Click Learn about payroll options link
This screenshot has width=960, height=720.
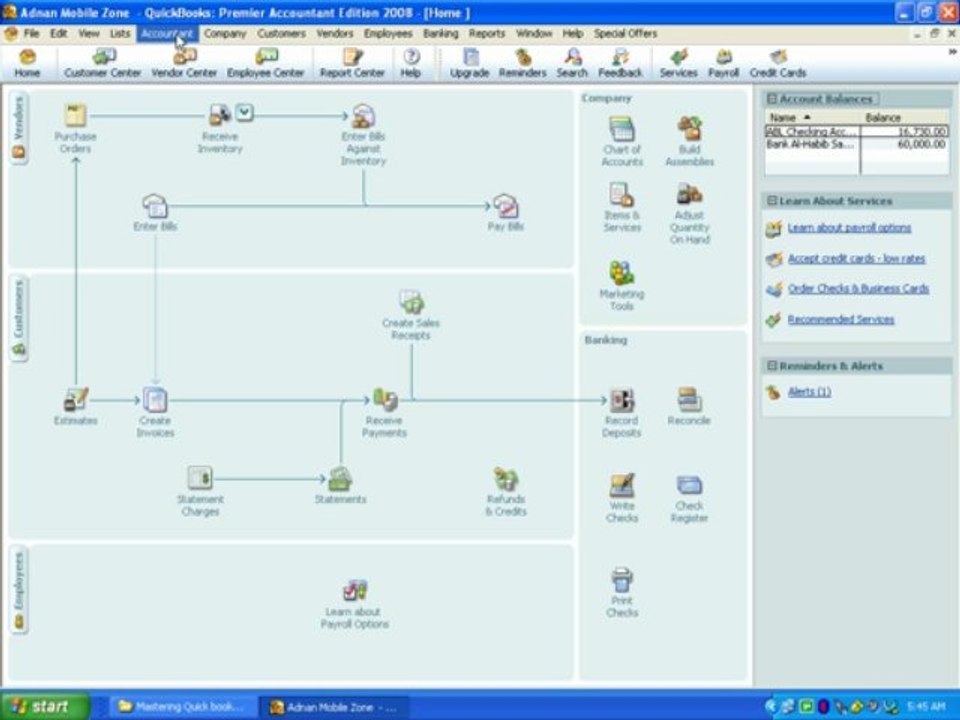849,228
